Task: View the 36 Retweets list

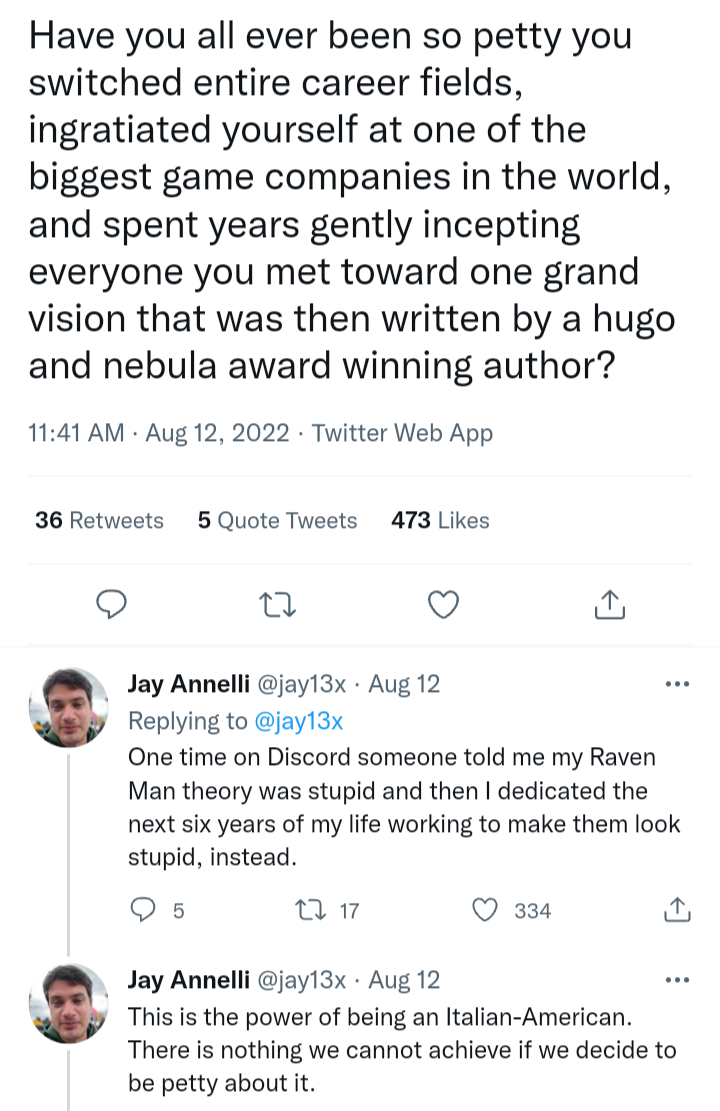Action: (x=99, y=520)
